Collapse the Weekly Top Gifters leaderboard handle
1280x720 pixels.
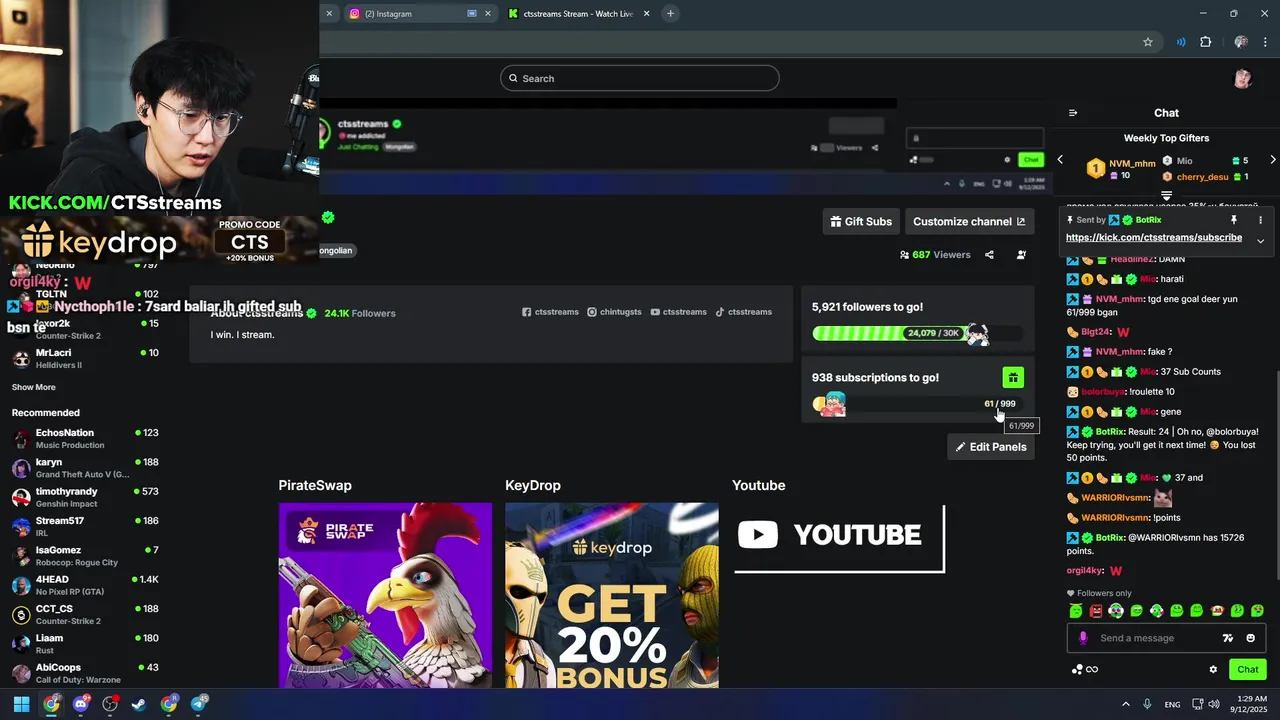(1166, 196)
